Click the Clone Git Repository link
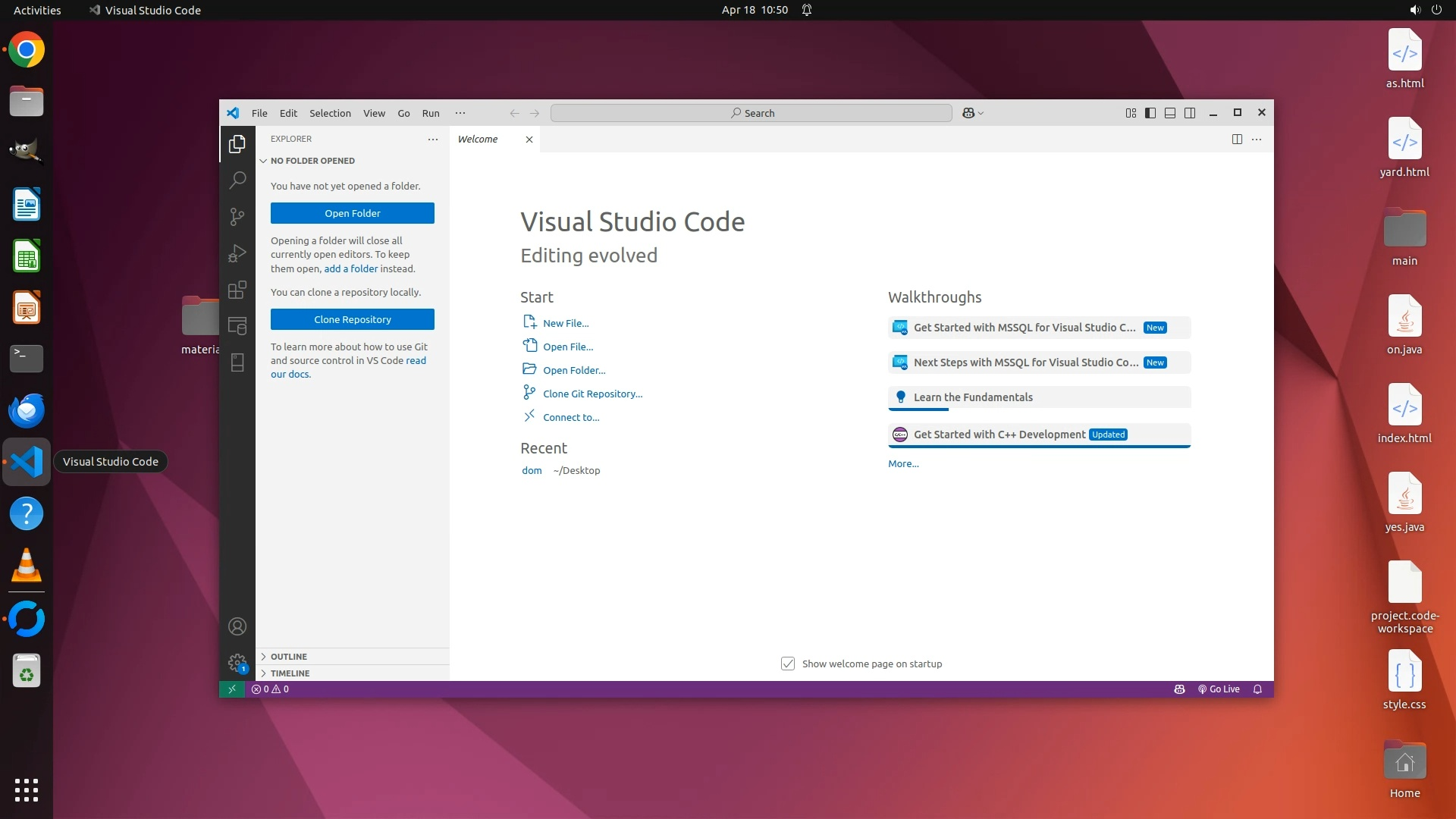1456x819 pixels. [592, 394]
